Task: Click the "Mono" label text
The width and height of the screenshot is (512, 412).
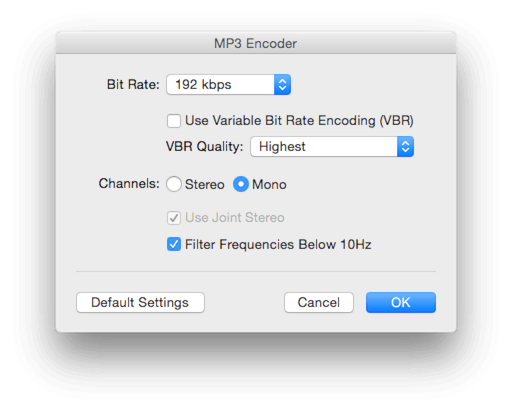Action: coord(269,184)
